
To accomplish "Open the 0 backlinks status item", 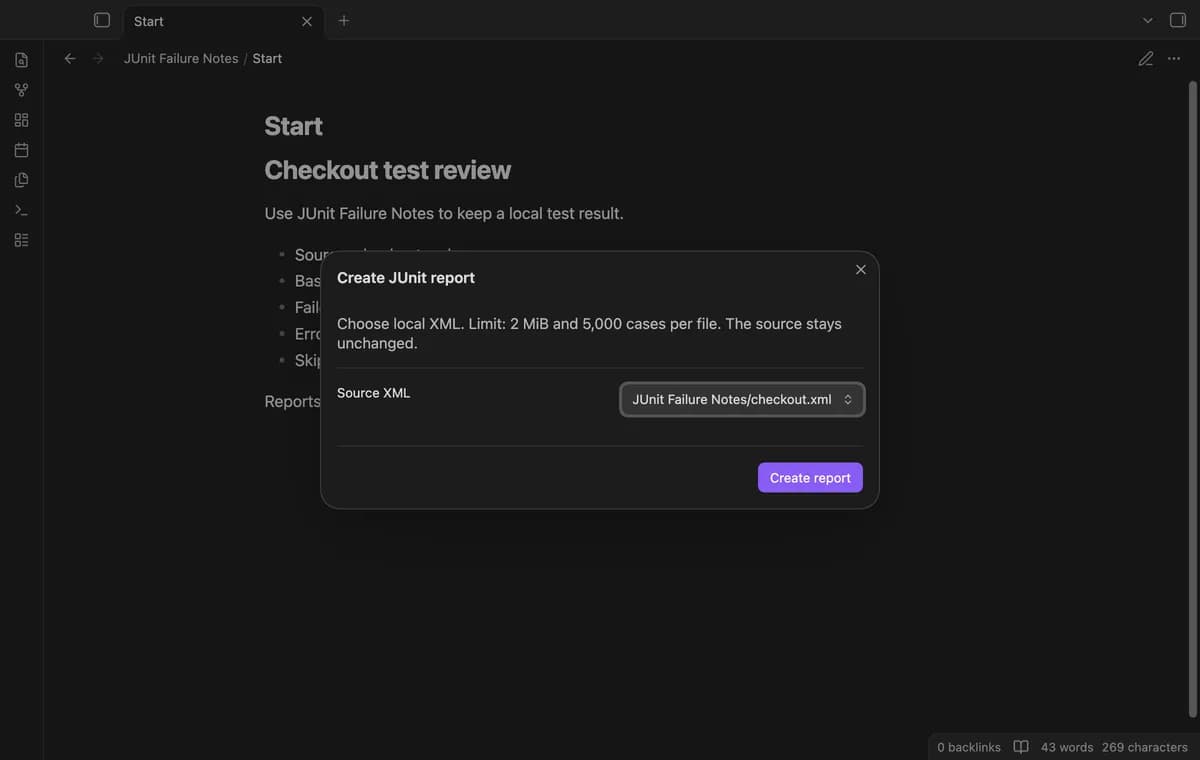I will pos(969,747).
